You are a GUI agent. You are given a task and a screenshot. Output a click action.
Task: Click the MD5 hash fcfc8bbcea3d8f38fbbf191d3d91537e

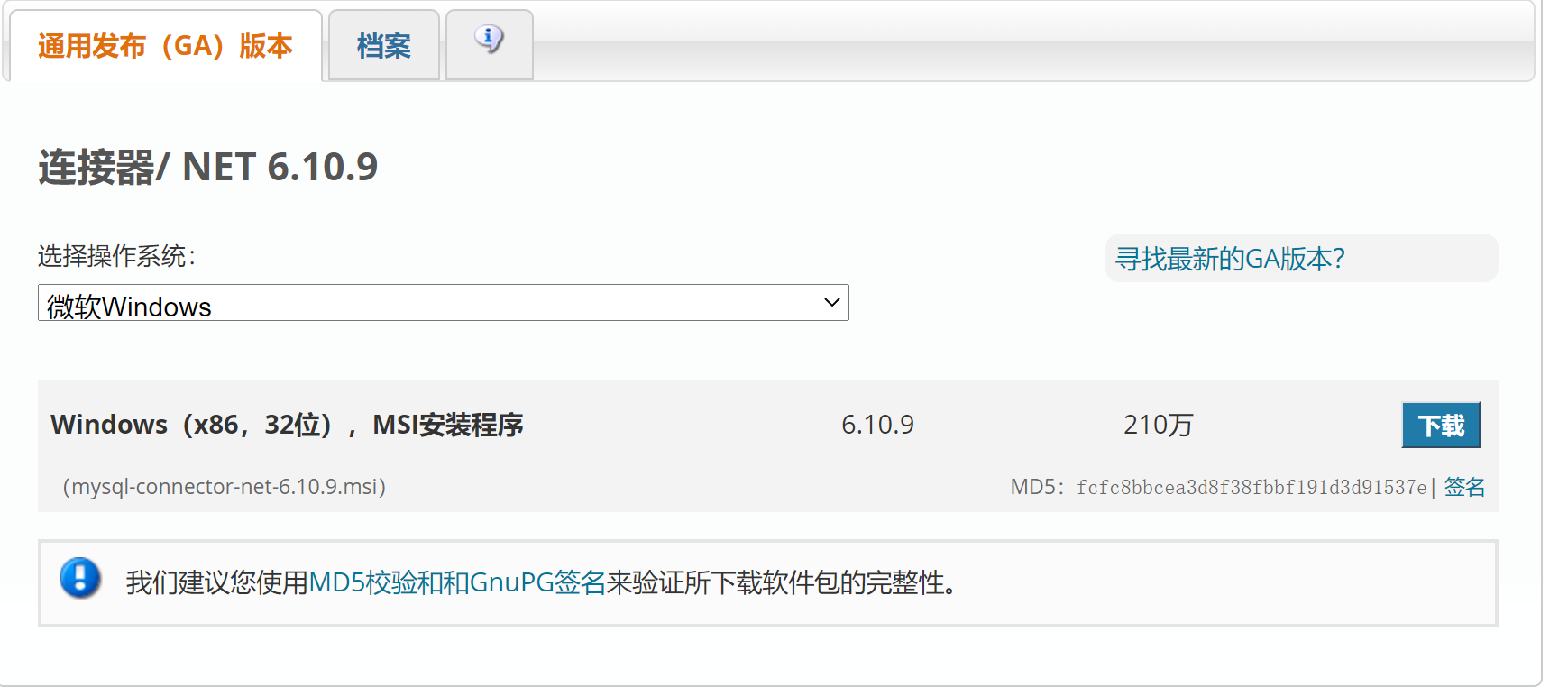click(1252, 488)
